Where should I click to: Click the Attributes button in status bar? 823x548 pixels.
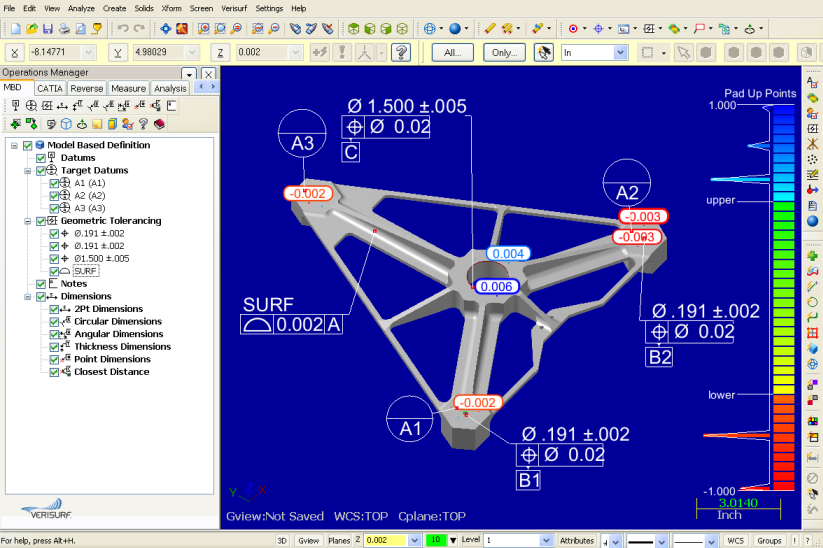pos(577,540)
